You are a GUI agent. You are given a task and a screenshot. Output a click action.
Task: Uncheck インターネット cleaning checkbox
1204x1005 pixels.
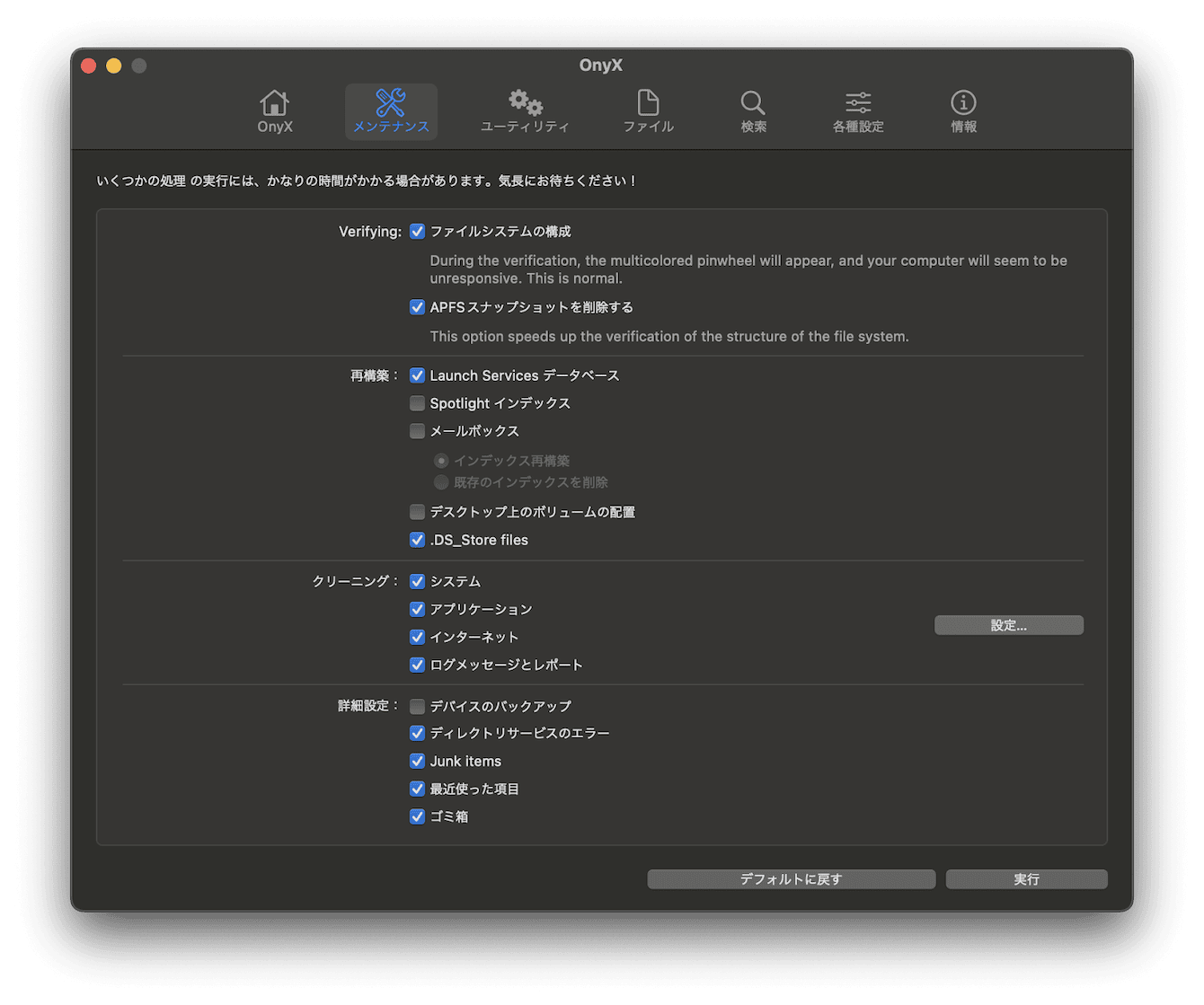tap(417, 638)
